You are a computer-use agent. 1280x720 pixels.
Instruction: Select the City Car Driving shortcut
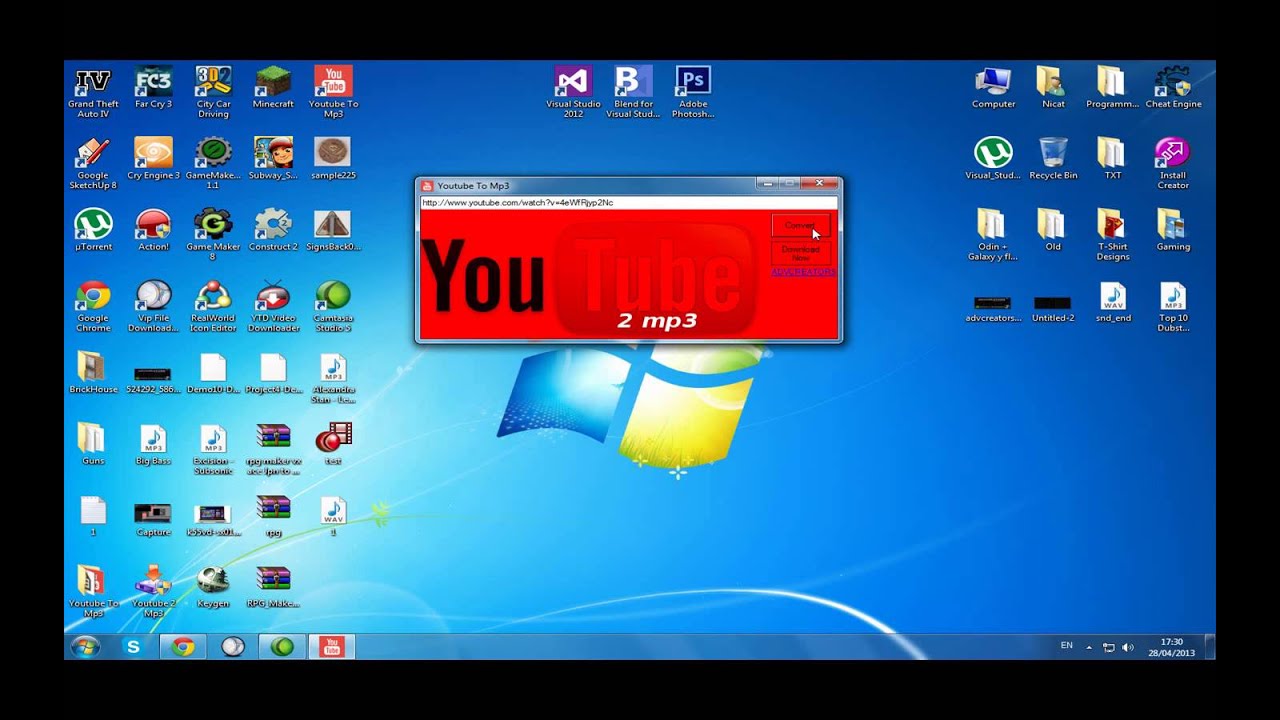(213, 92)
